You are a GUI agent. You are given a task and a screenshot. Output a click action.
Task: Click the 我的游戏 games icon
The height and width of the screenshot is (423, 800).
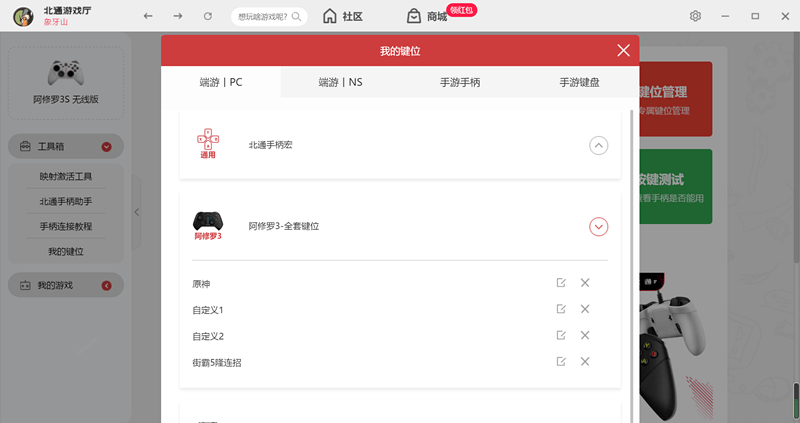(x=25, y=285)
